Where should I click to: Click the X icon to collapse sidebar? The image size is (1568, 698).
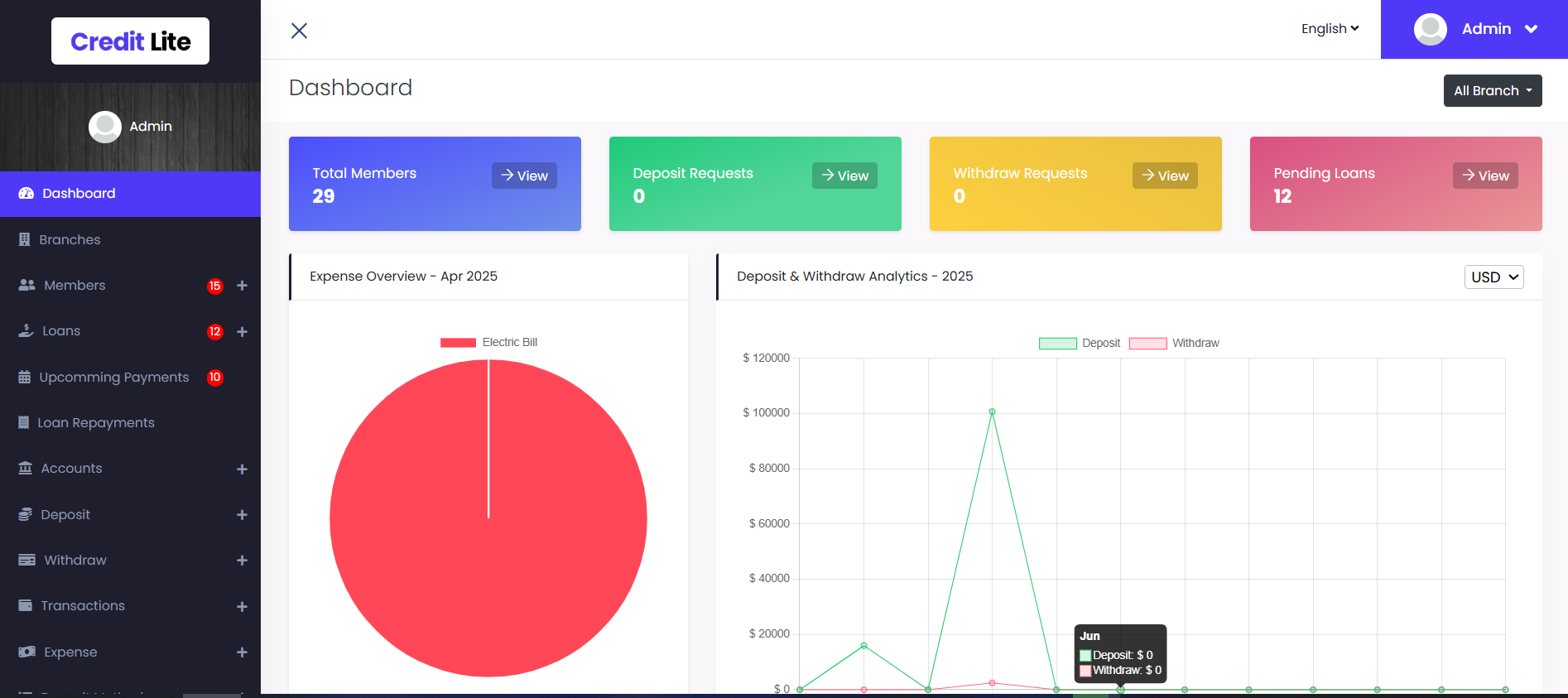point(299,31)
